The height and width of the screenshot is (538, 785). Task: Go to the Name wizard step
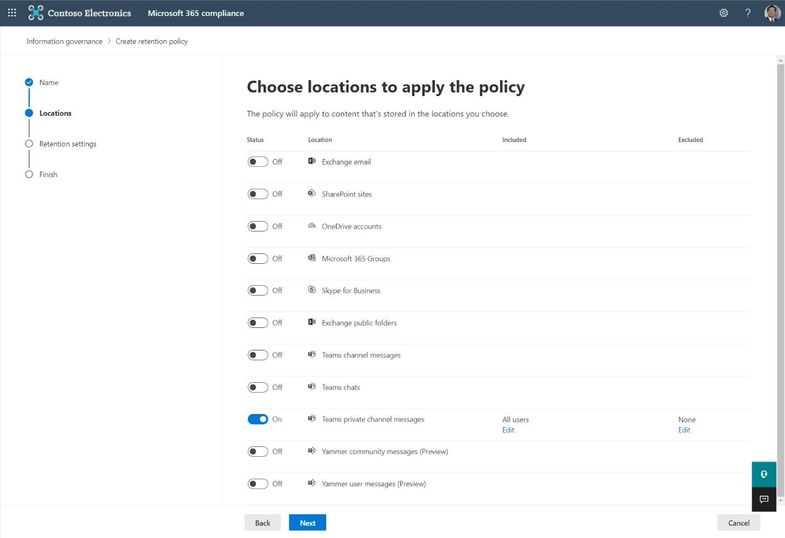click(49, 83)
